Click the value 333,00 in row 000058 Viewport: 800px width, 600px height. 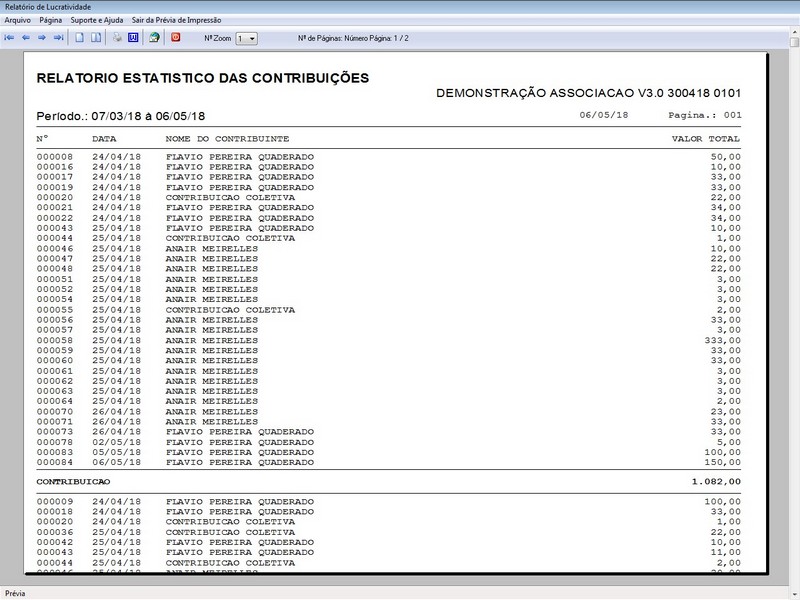tap(722, 340)
